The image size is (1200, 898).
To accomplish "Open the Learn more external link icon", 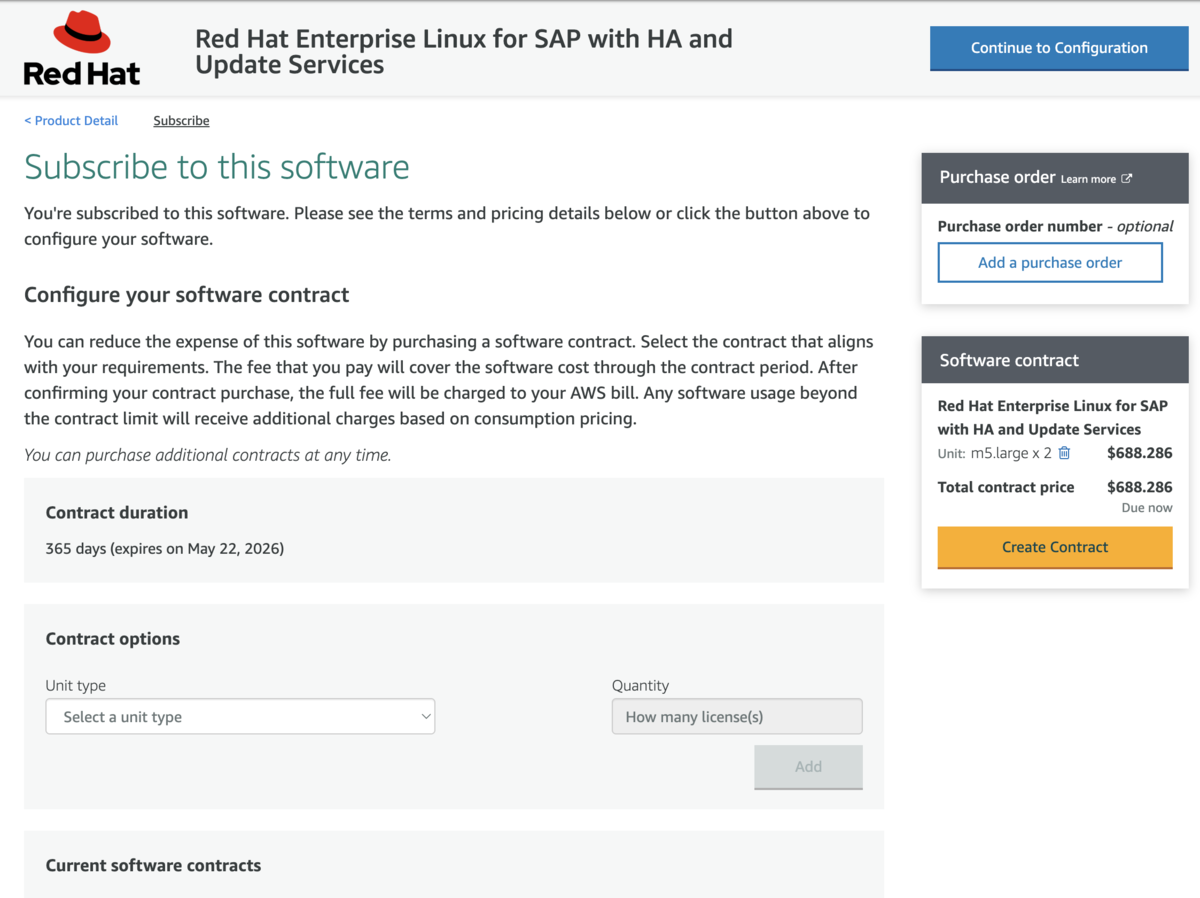I will pos(1126,179).
